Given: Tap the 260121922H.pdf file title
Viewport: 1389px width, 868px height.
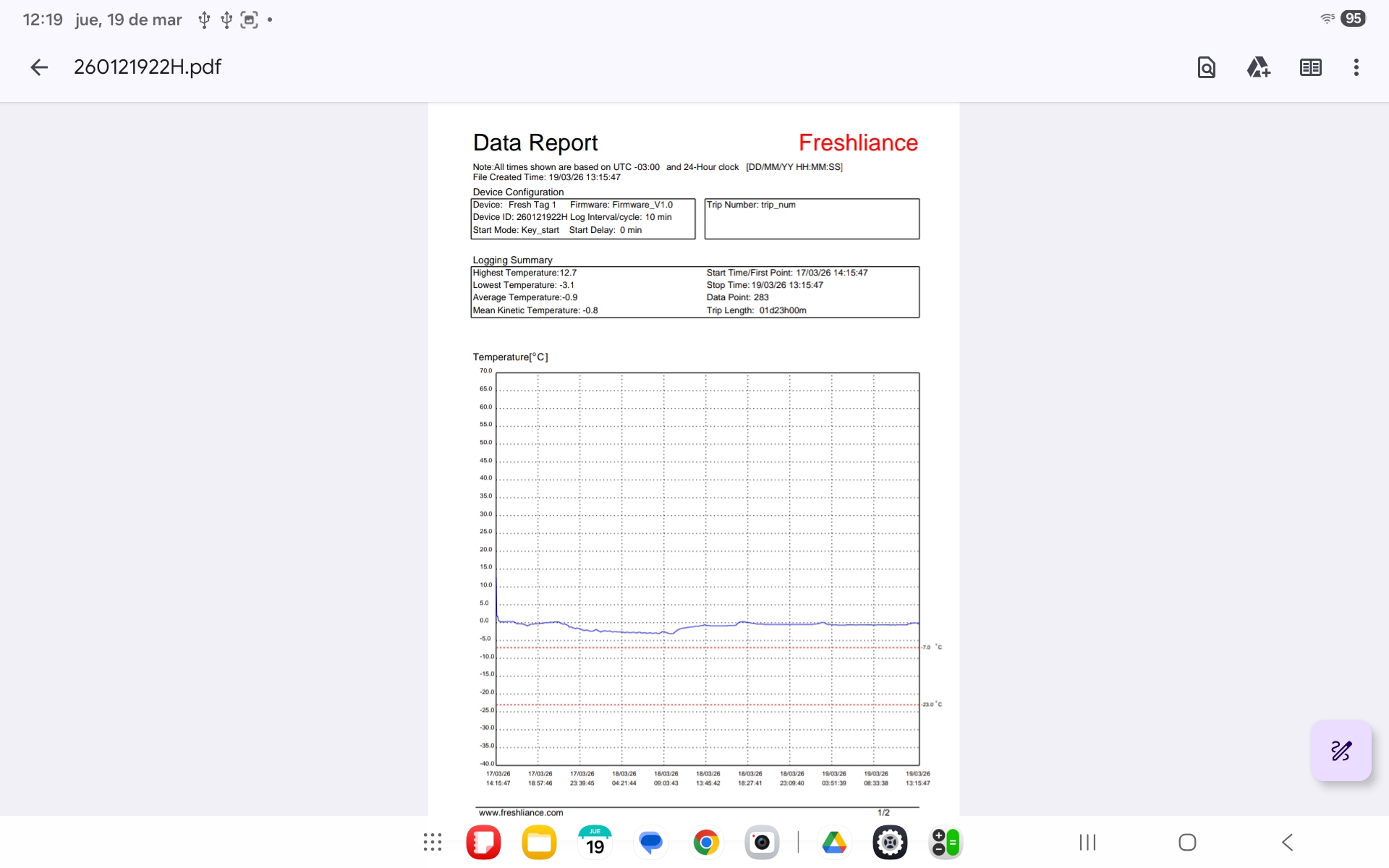Looking at the screenshot, I should coord(148,67).
